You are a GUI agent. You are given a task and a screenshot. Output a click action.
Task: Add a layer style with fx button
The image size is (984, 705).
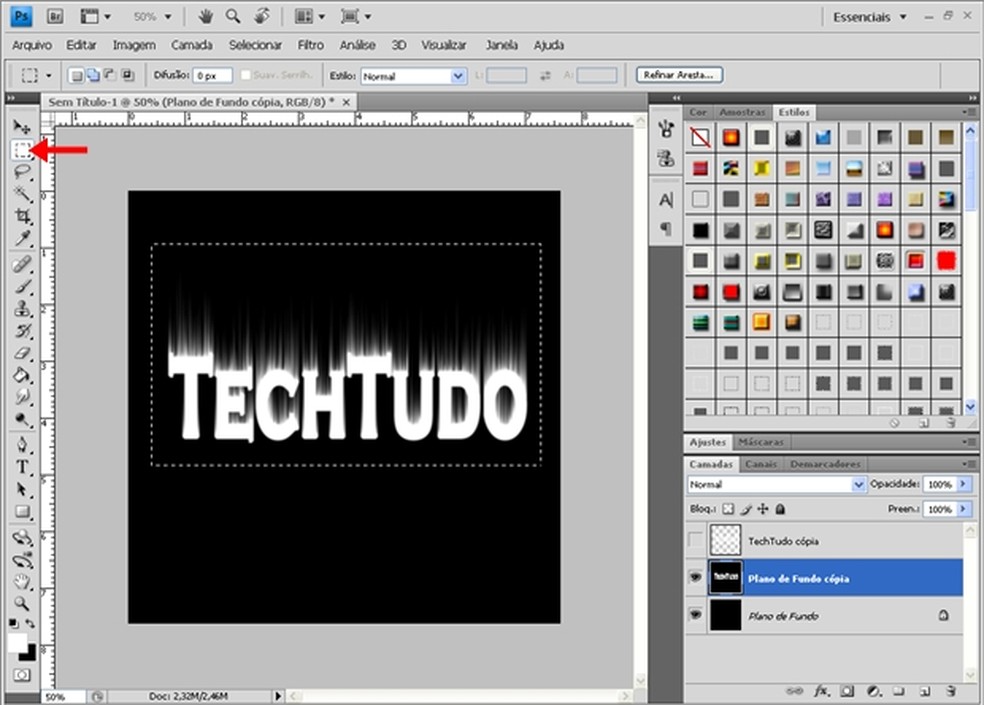coord(822,690)
